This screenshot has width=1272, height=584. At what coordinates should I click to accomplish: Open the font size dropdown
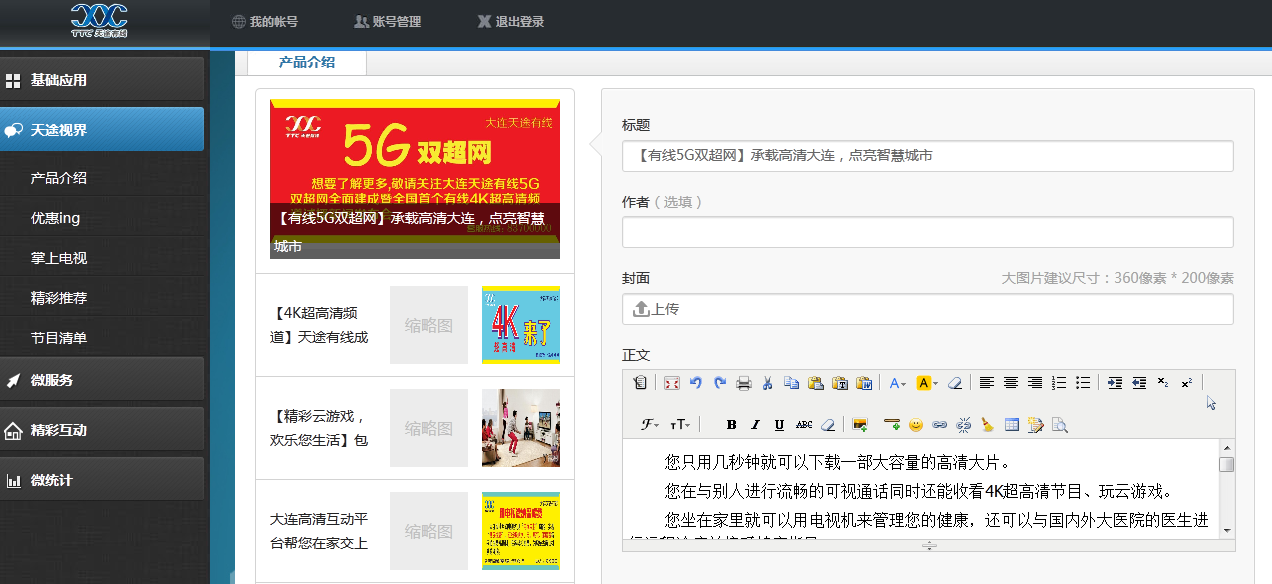(x=680, y=425)
